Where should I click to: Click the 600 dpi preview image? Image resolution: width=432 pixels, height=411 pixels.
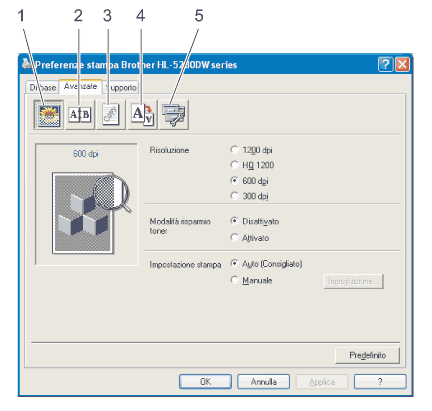tap(86, 204)
